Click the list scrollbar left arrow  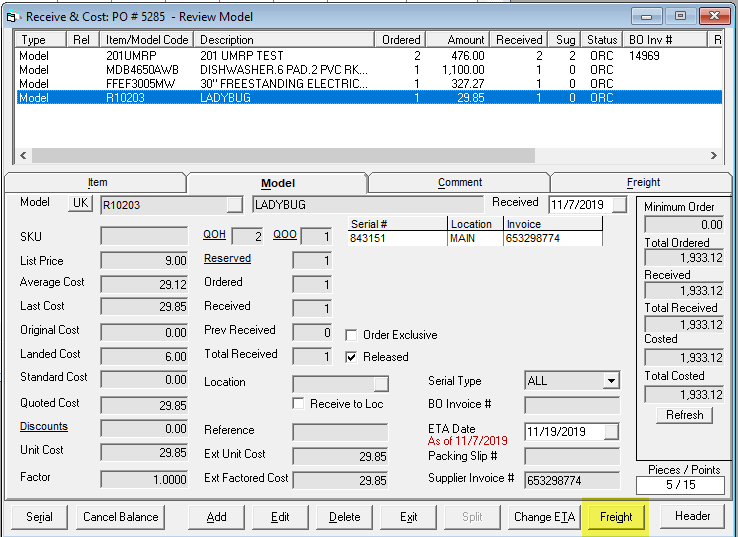pos(24,155)
